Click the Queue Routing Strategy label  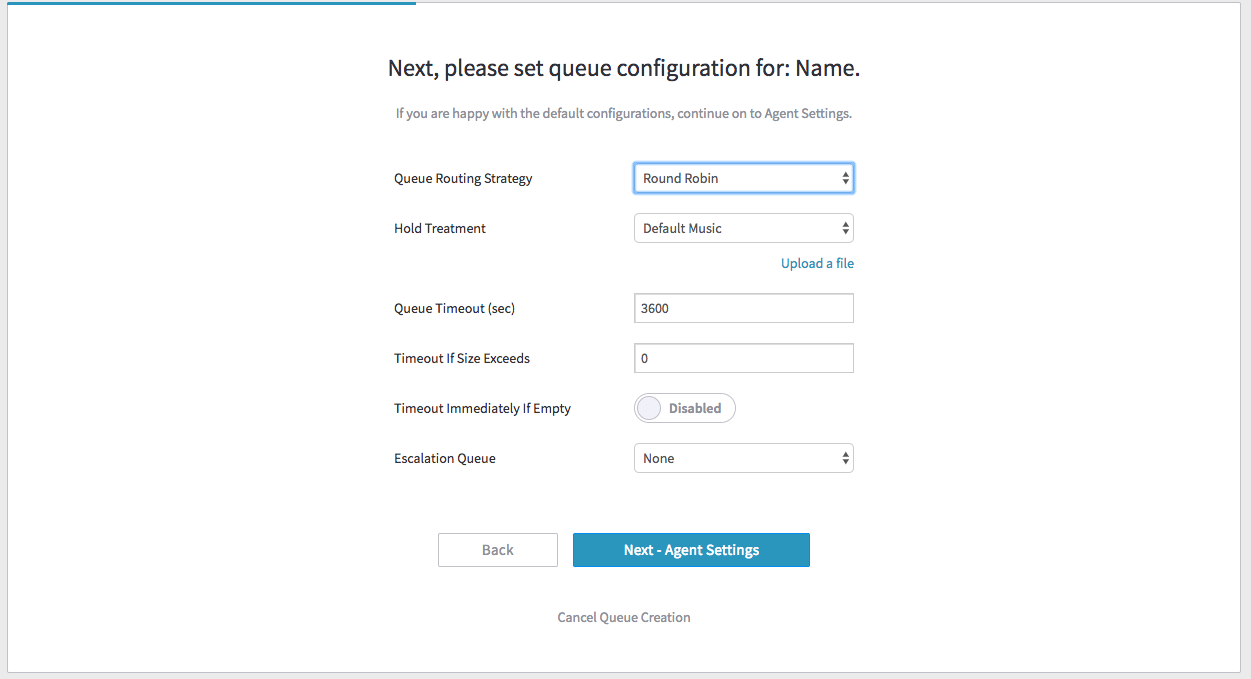(x=463, y=178)
